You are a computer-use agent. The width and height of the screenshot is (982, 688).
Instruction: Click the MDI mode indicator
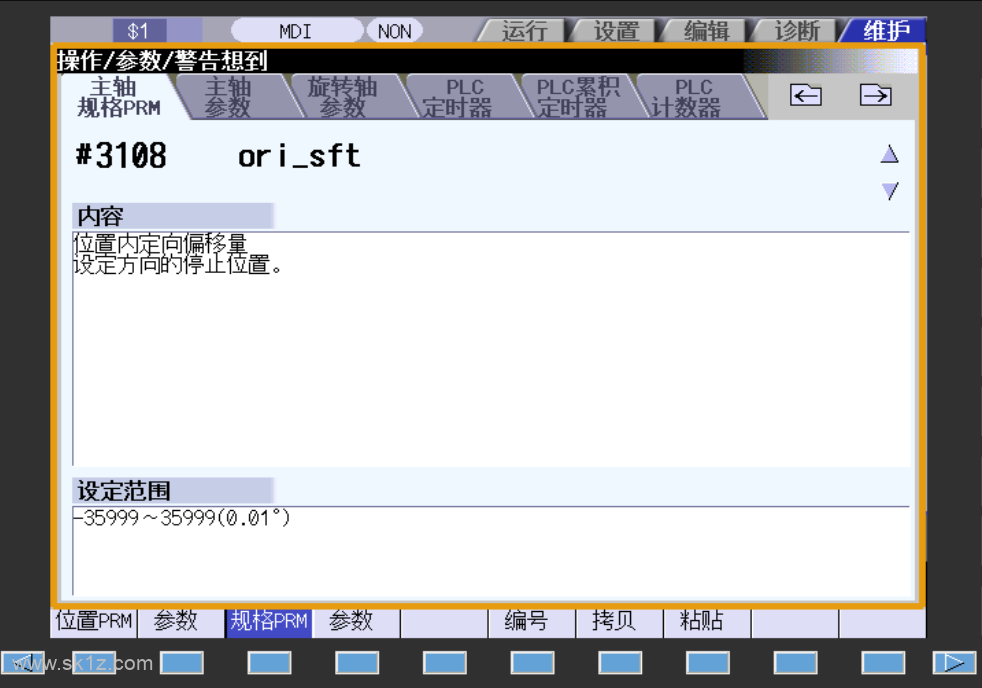click(x=296, y=31)
